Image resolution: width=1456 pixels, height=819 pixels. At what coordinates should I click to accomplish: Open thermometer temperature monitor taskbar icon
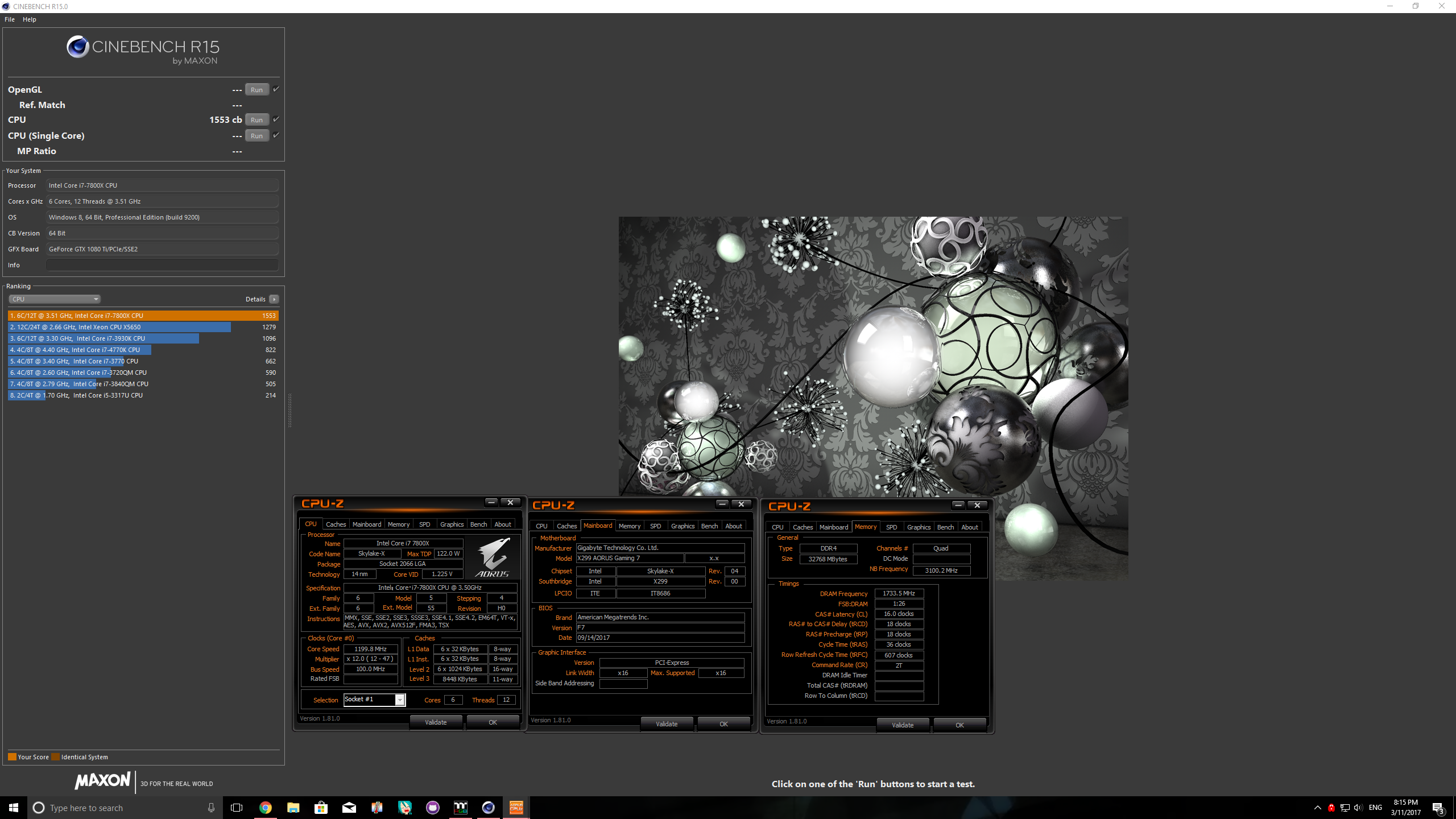point(377,808)
